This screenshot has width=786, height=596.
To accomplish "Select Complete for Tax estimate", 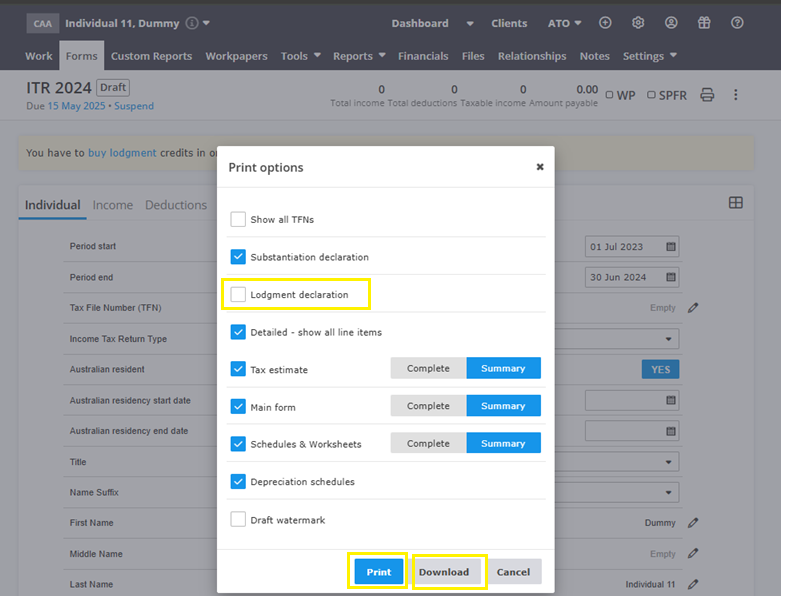I will pyautogui.click(x=428, y=368).
